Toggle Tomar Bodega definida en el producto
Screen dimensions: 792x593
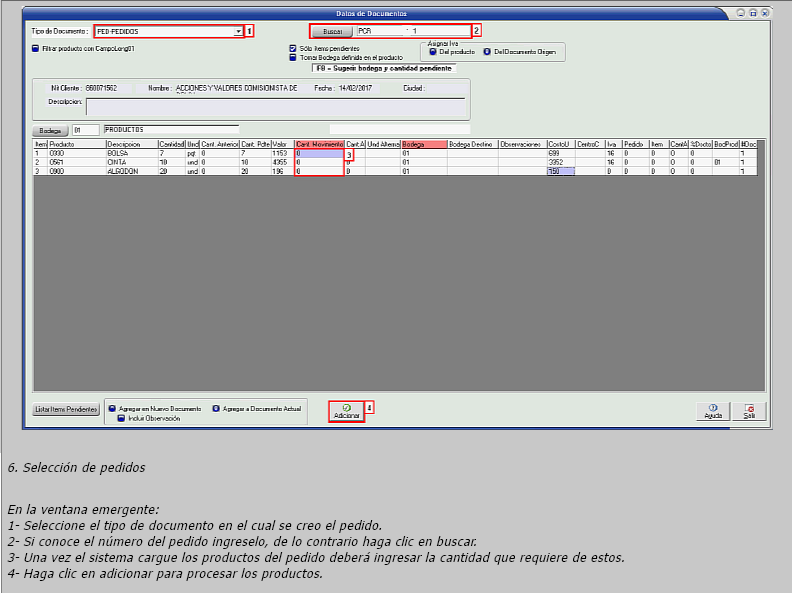click(292, 57)
